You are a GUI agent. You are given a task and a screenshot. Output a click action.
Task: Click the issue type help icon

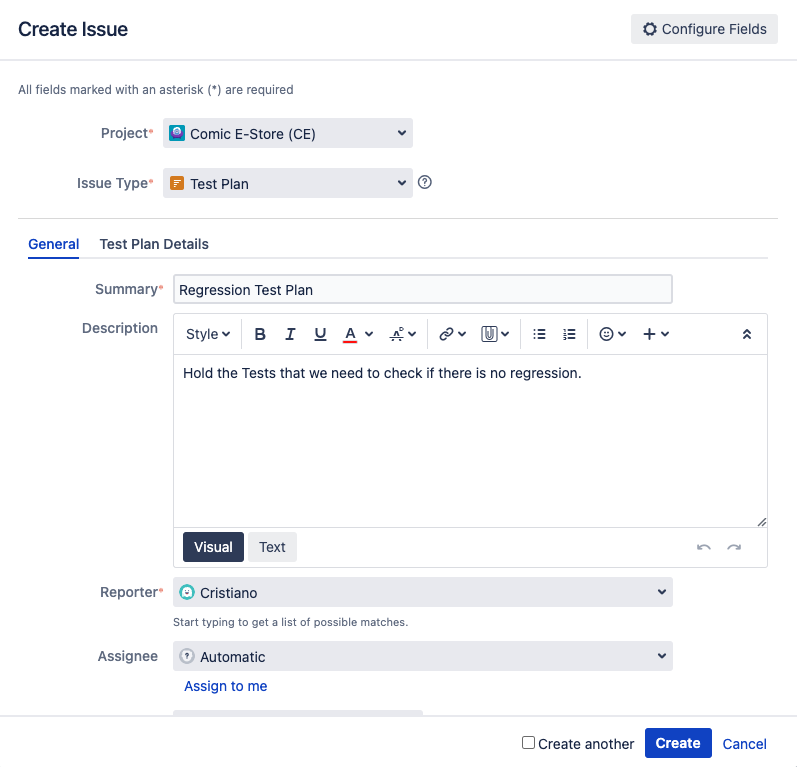coord(424,182)
